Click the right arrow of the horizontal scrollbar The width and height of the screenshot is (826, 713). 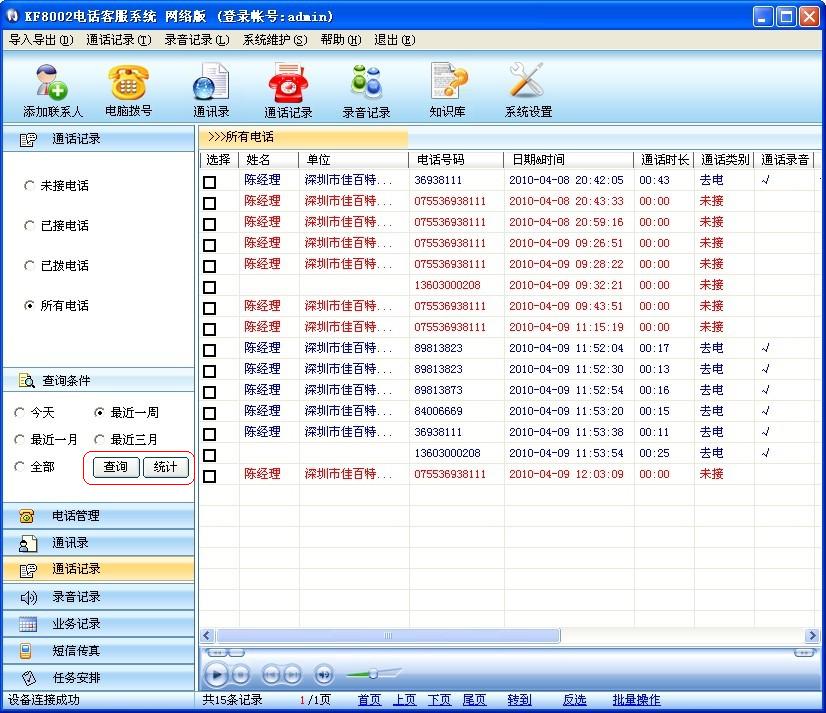click(812, 636)
